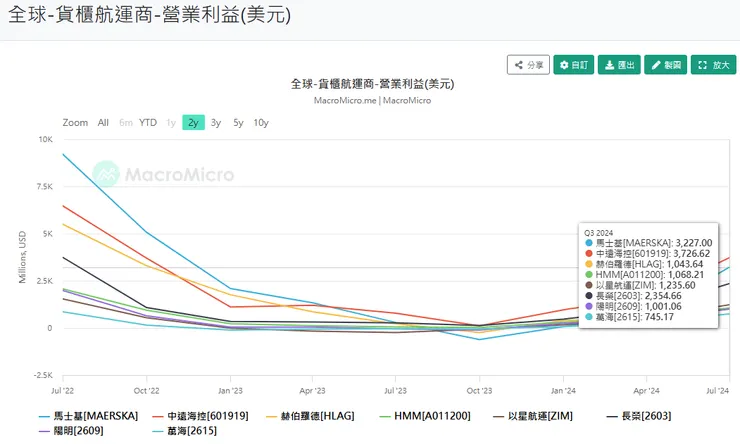Click the Oct '23 x-axis label
The width and height of the screenshot is (740, 444).
click(479, 391)
